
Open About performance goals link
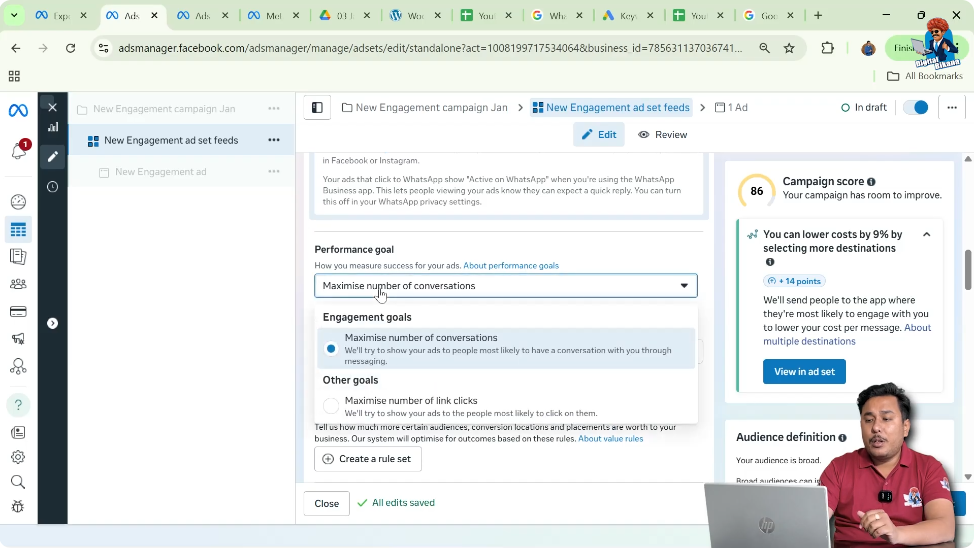pyautogui.click(x=511, y=266)
